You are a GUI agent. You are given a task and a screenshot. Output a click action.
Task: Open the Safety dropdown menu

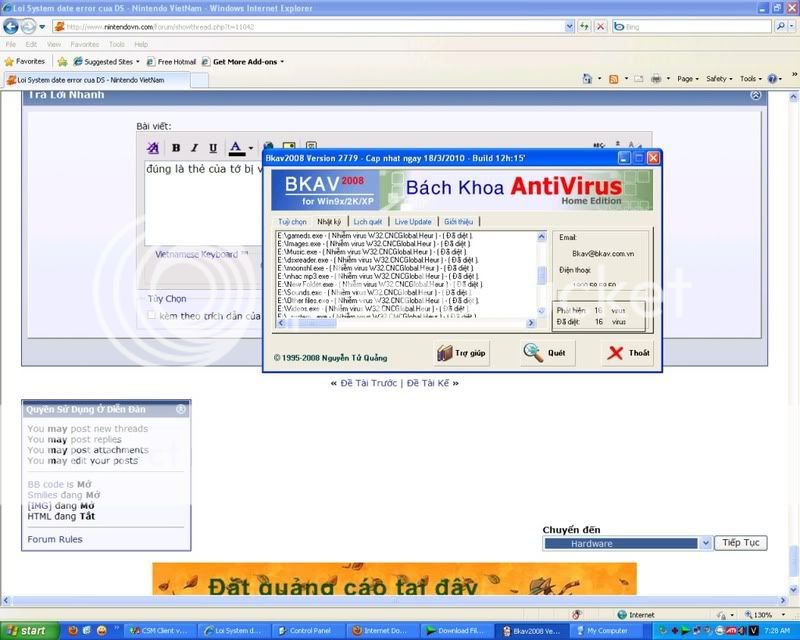[x=719, y=79]
